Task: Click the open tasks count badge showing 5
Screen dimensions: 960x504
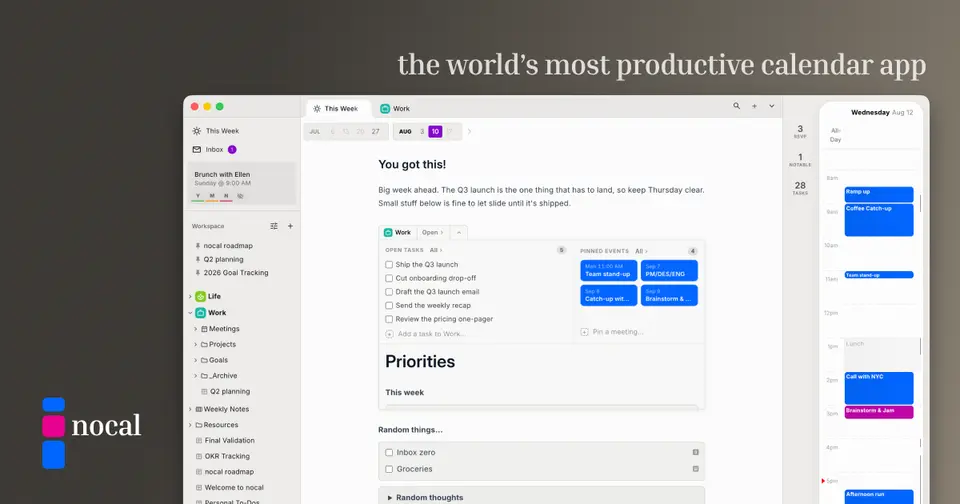Action: pyautogui.click(x=561, y=250)
